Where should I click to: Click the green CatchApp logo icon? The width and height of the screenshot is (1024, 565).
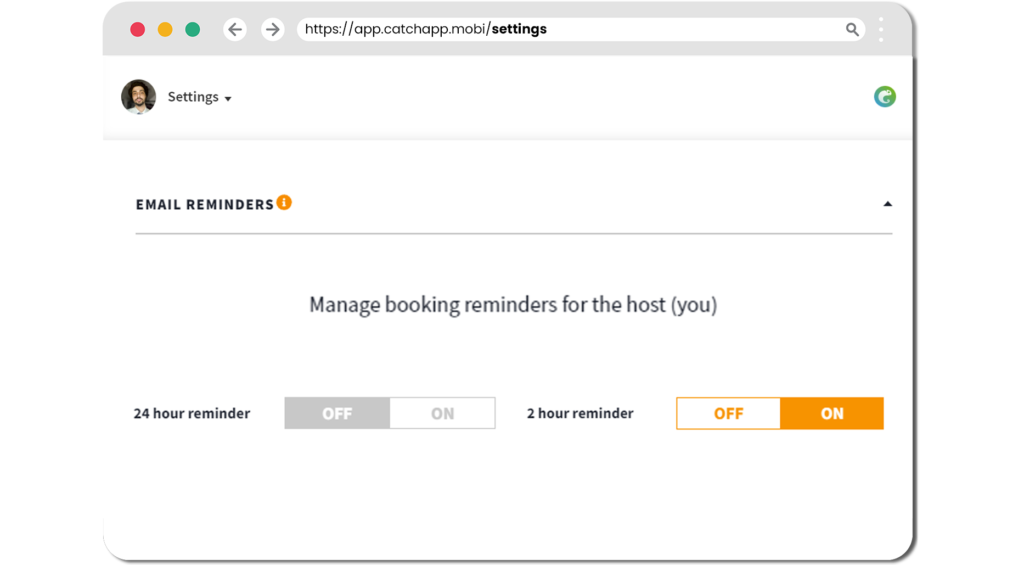click(x=885, y=97)
